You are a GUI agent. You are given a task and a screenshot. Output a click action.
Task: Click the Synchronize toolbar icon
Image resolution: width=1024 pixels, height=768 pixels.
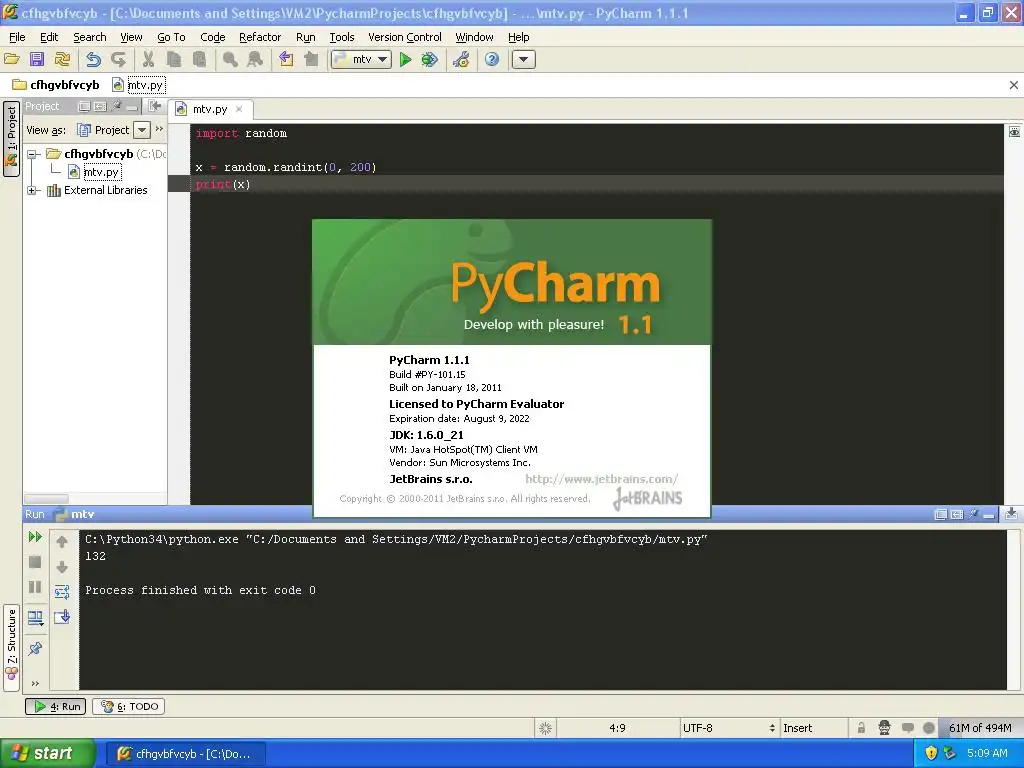(62, 59)
